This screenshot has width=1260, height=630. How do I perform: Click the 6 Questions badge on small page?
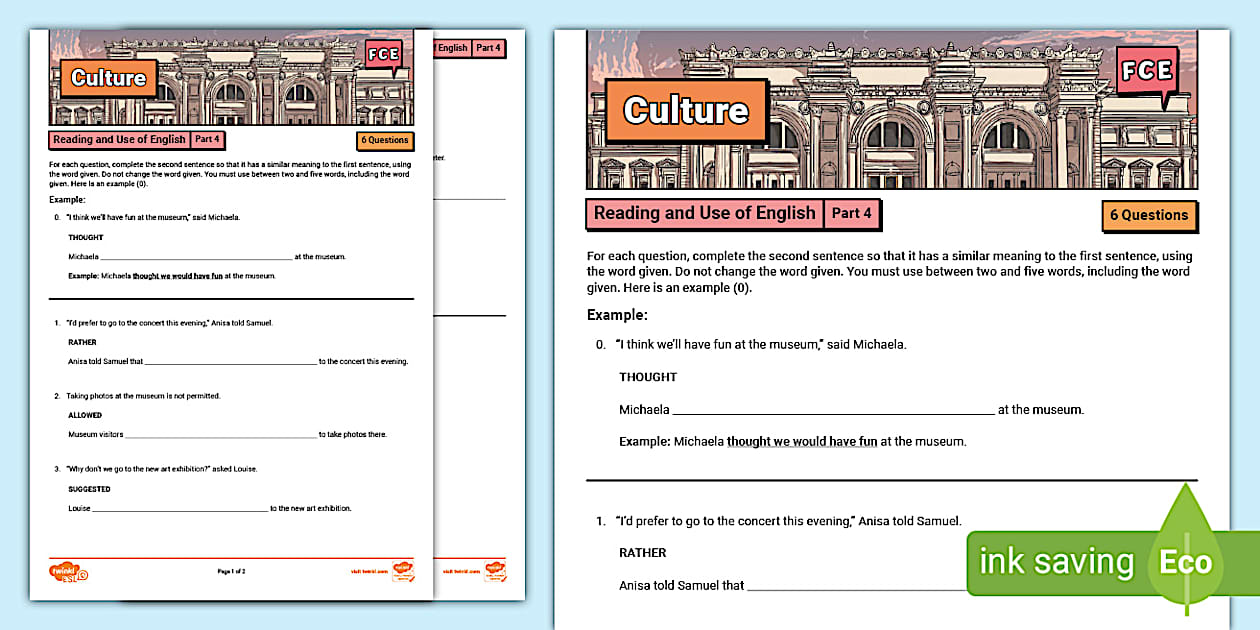coord(385,141)
